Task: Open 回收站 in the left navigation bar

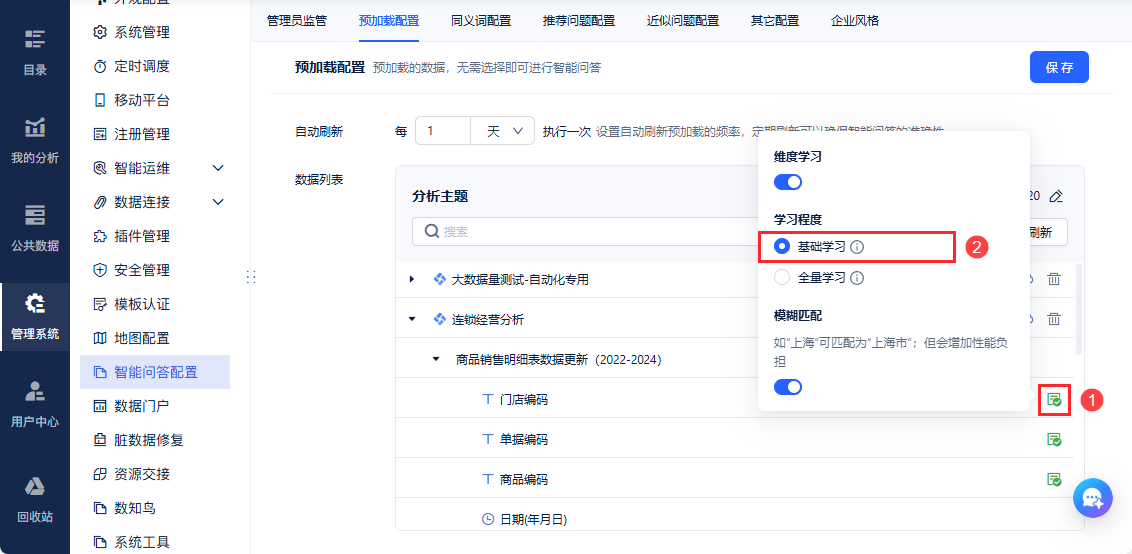Action: pyautogui.click(x=35, y=499)
